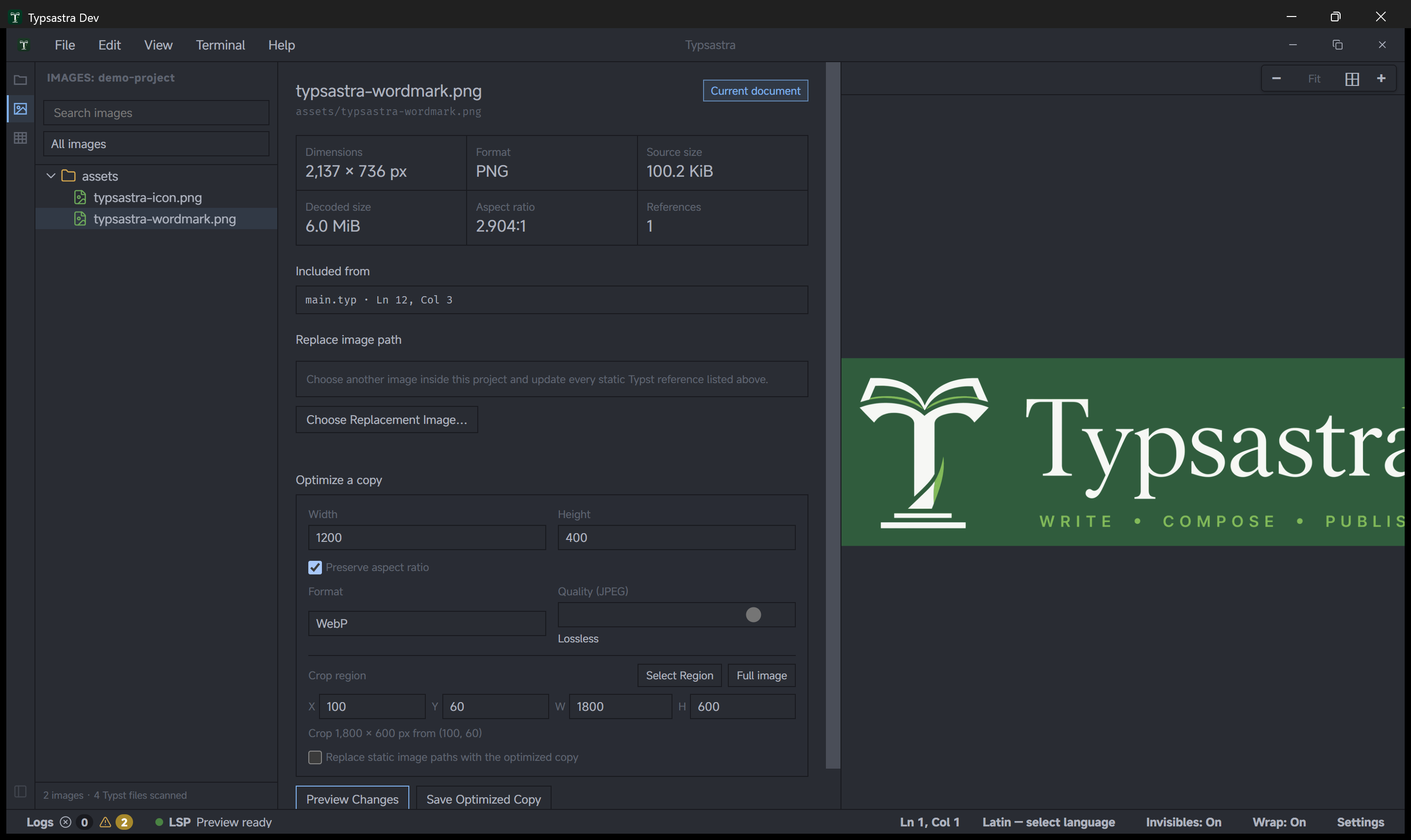The image size is (1411, 840).
Task: Toggle Preserve aspect ratio checkbox
Action: (x=315, y=567)
